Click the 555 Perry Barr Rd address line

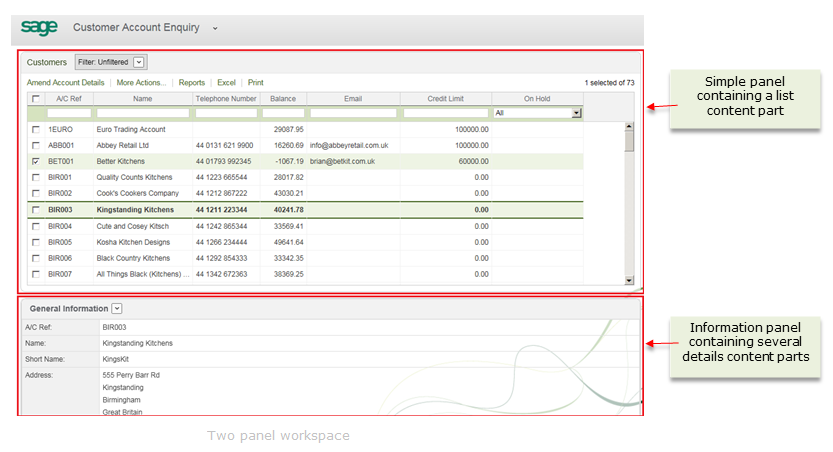pyautogui.click(x=131, y=375)
